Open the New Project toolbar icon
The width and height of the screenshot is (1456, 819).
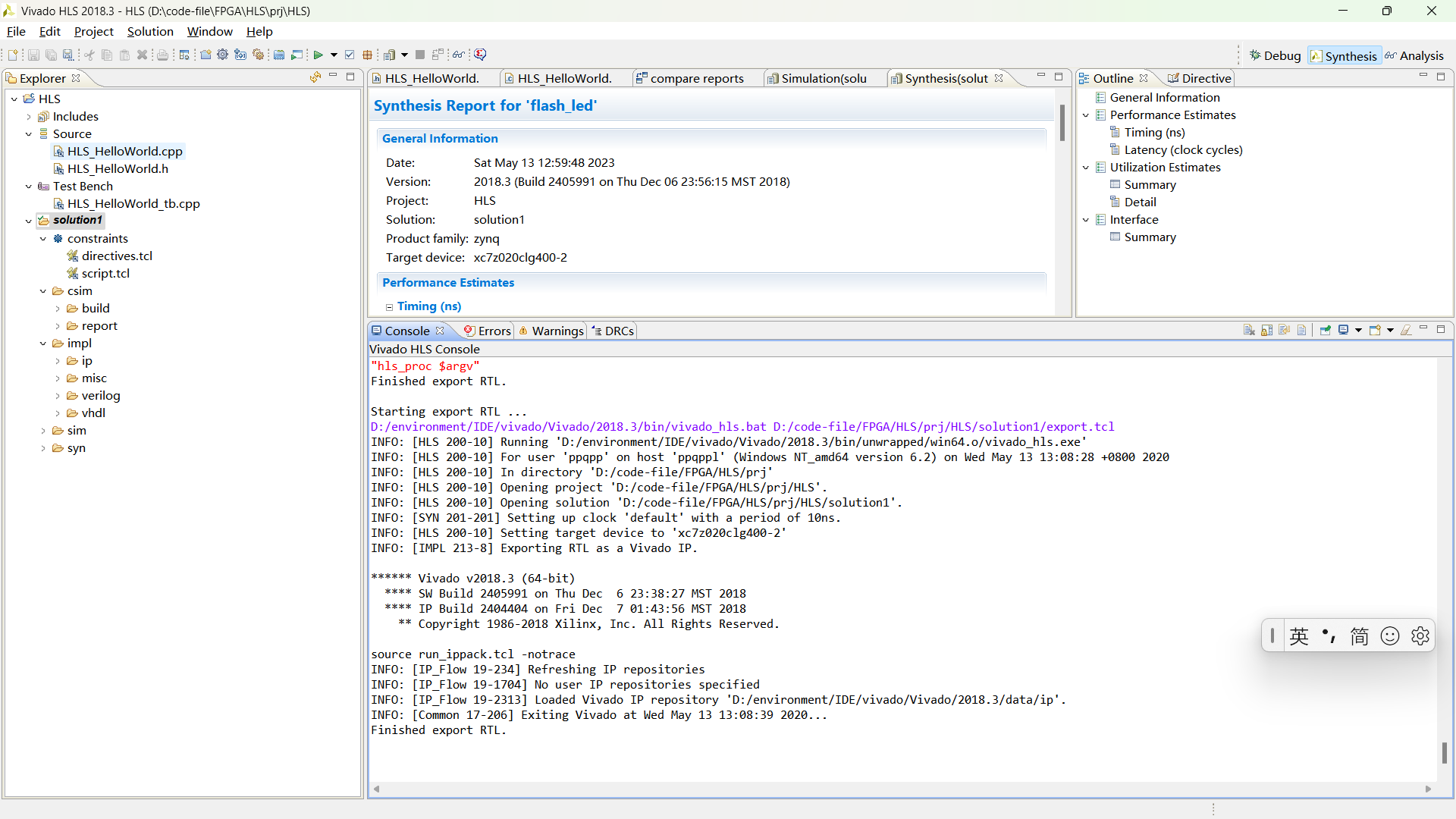point(206,55)
